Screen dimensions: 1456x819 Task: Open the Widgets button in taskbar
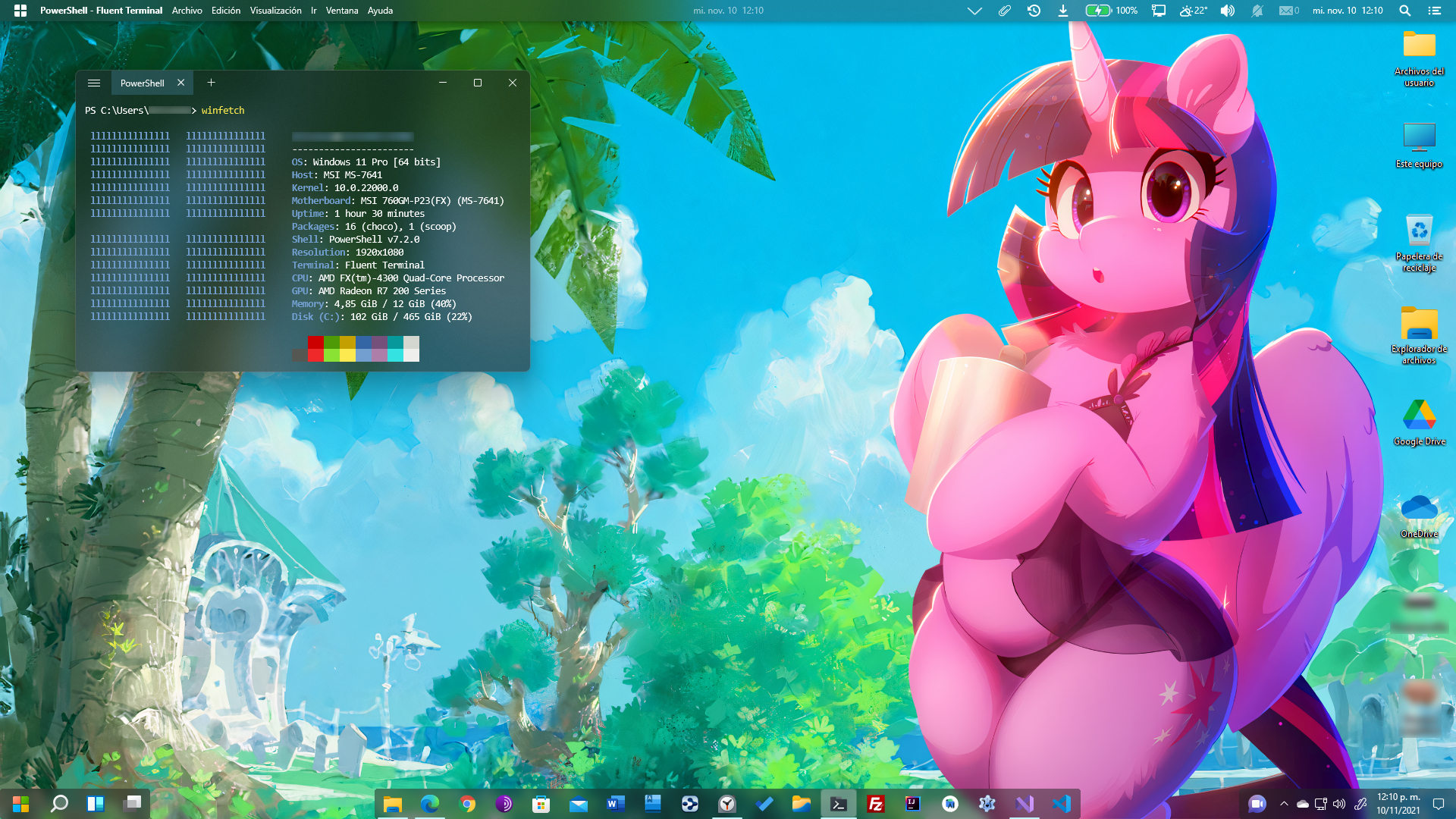tap(96, 804)
